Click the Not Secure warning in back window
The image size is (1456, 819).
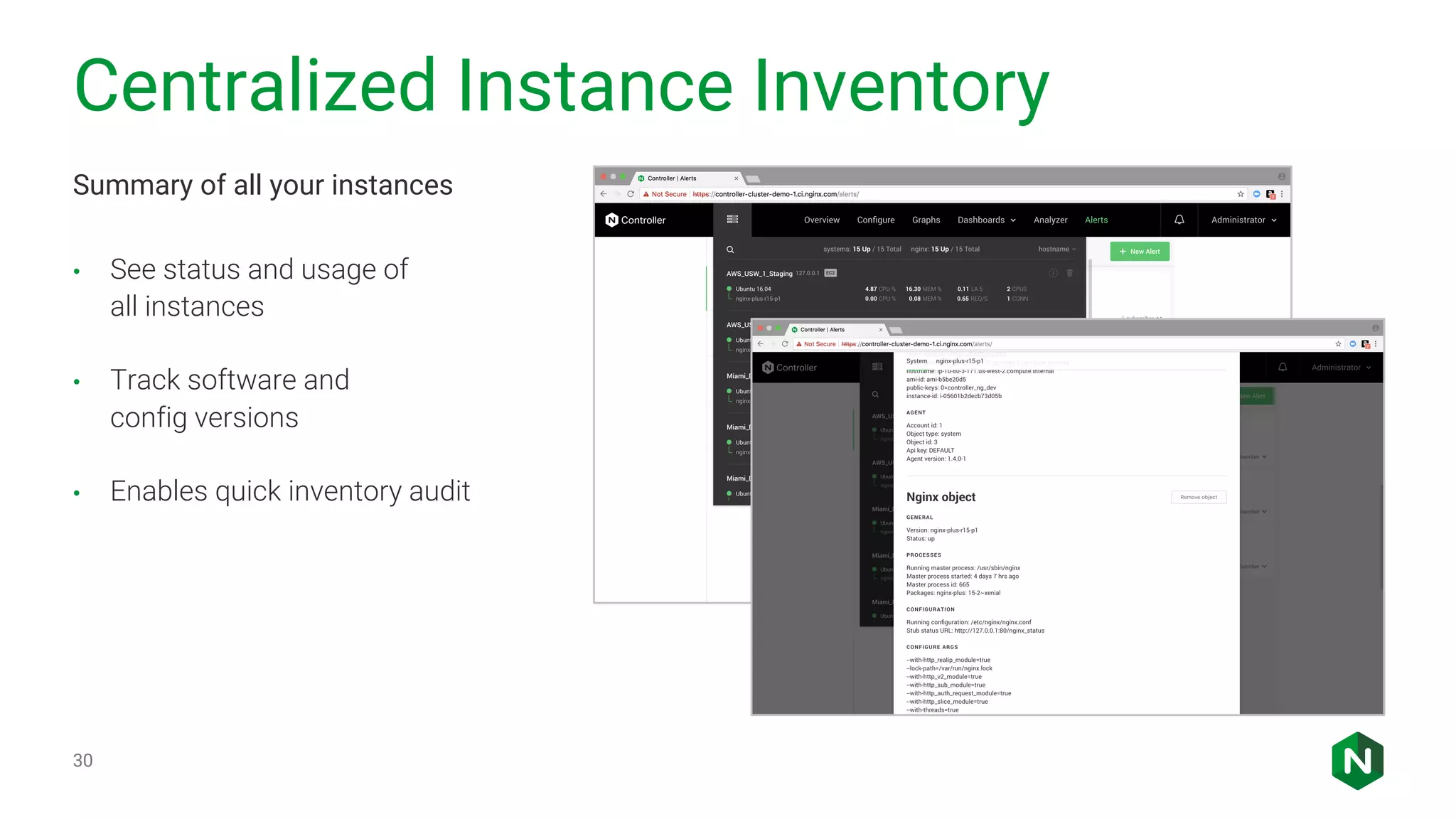(x=665, y=194)
